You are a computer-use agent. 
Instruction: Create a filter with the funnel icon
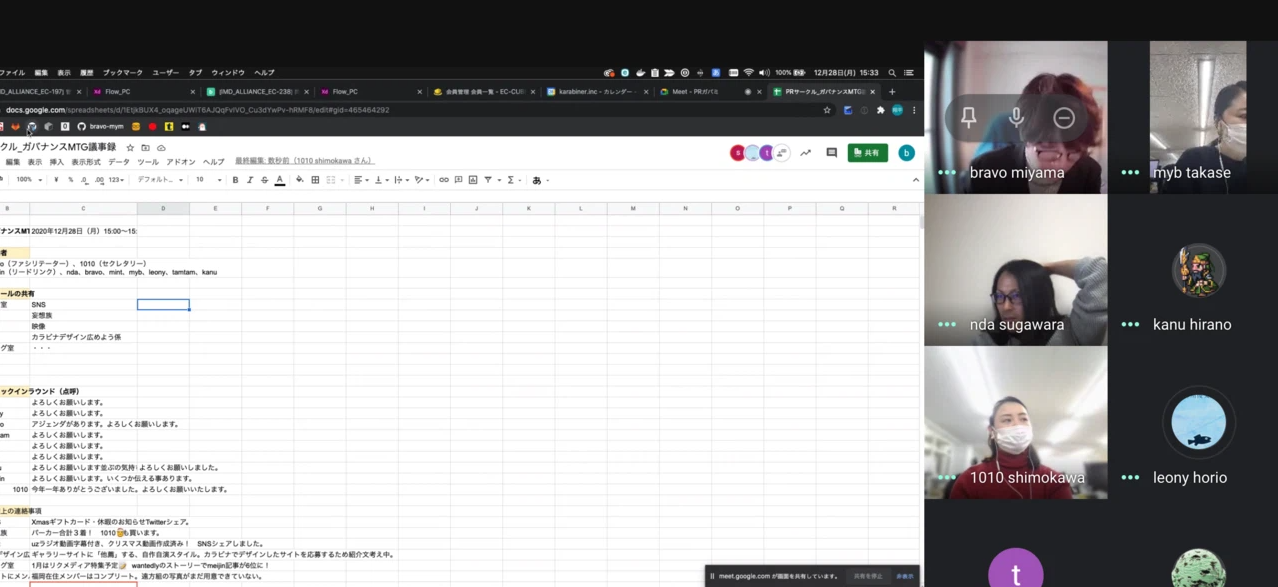pyautogui.click(x=488, y=180)
